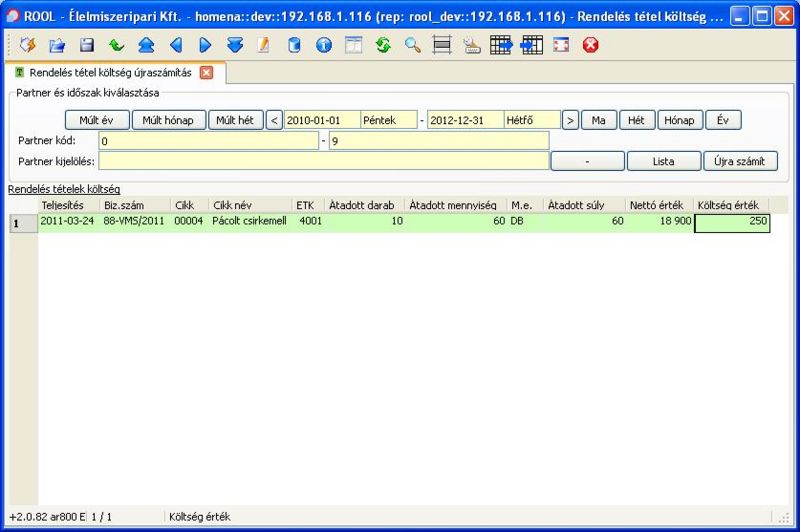Go to next record with right arrow
Screen dimensions: 800x532
click(205, 45)
